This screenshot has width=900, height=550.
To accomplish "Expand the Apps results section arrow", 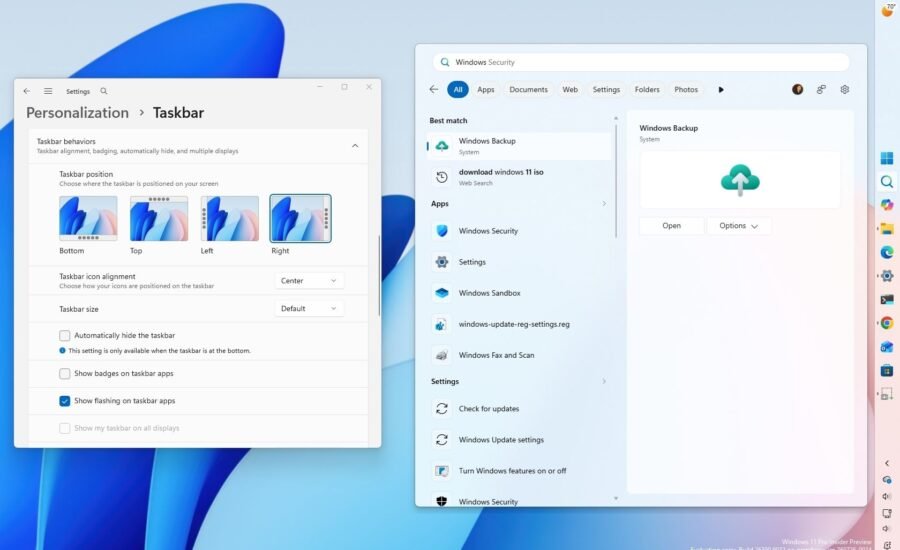I will point(604,204).
